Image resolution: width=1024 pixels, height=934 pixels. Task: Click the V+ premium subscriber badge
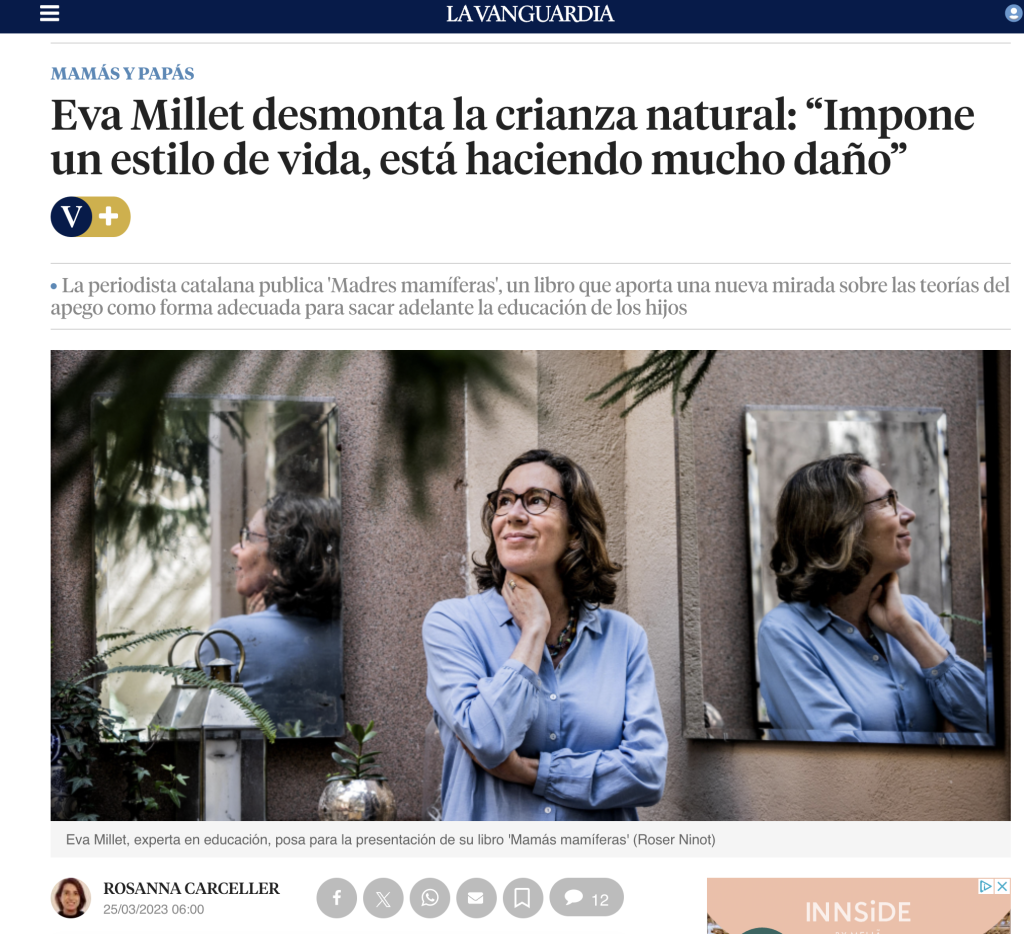[x=90, y=216]
